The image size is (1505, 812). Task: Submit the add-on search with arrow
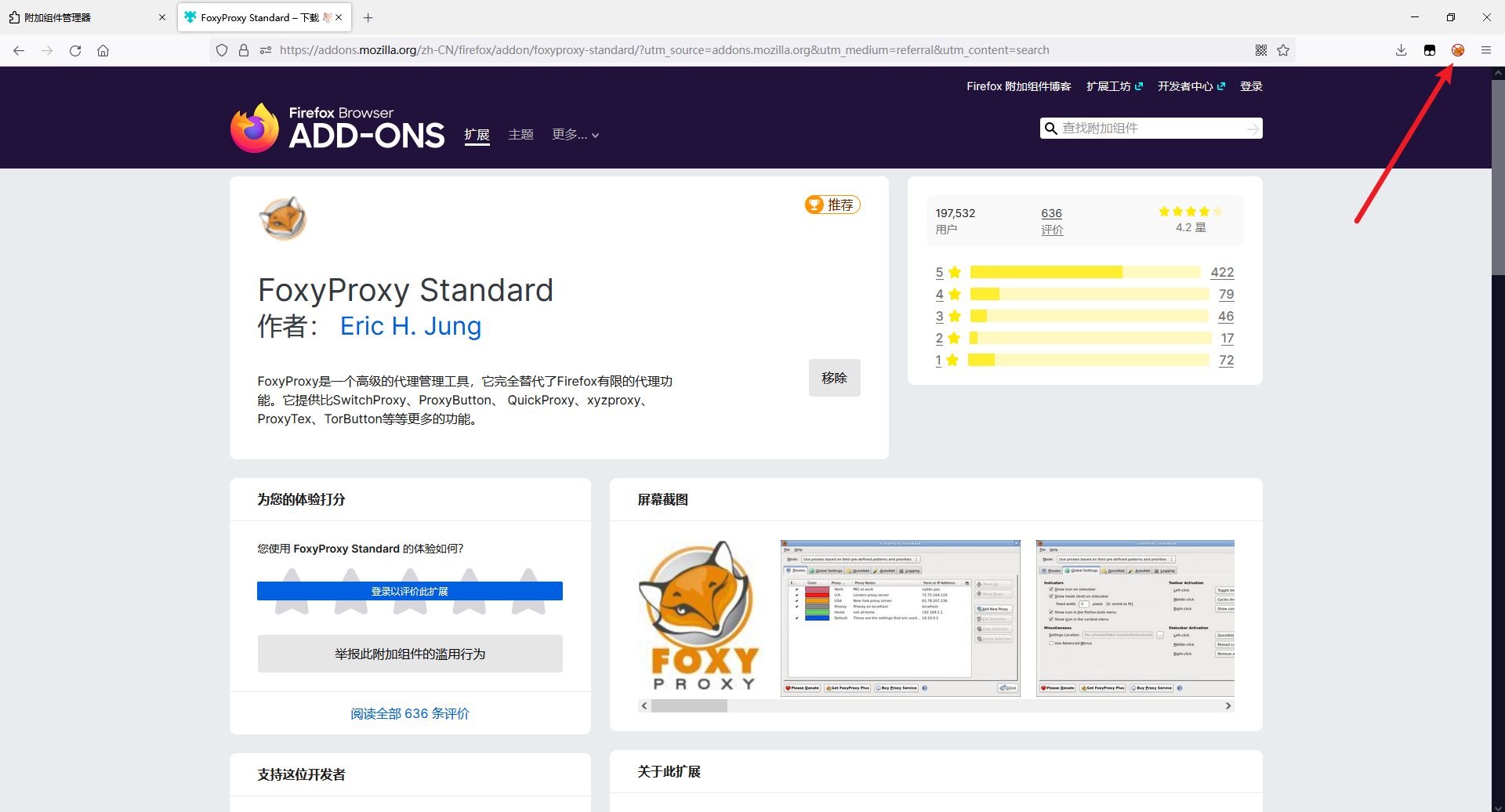click(x=1253, y=129)
